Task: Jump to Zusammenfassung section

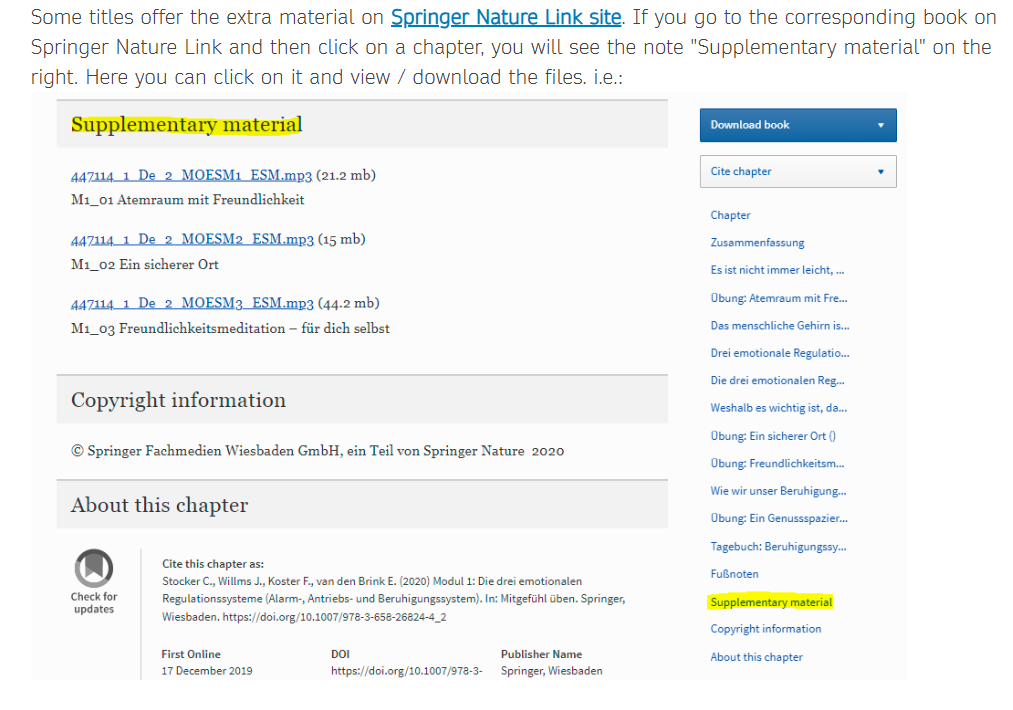Action: point(757,243)
